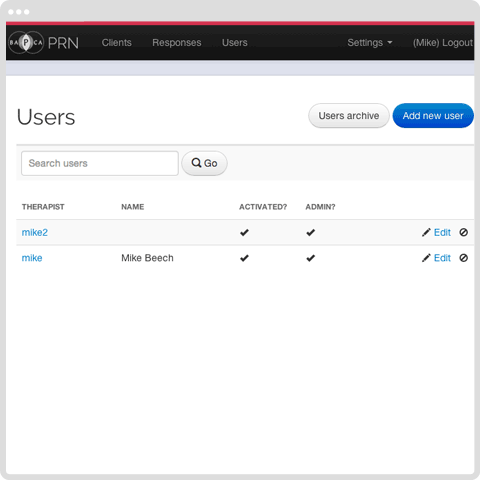This screenshot has height=480, width=480.
Task: Open the mike2 therapist link
Action: [x=35, y=232]
